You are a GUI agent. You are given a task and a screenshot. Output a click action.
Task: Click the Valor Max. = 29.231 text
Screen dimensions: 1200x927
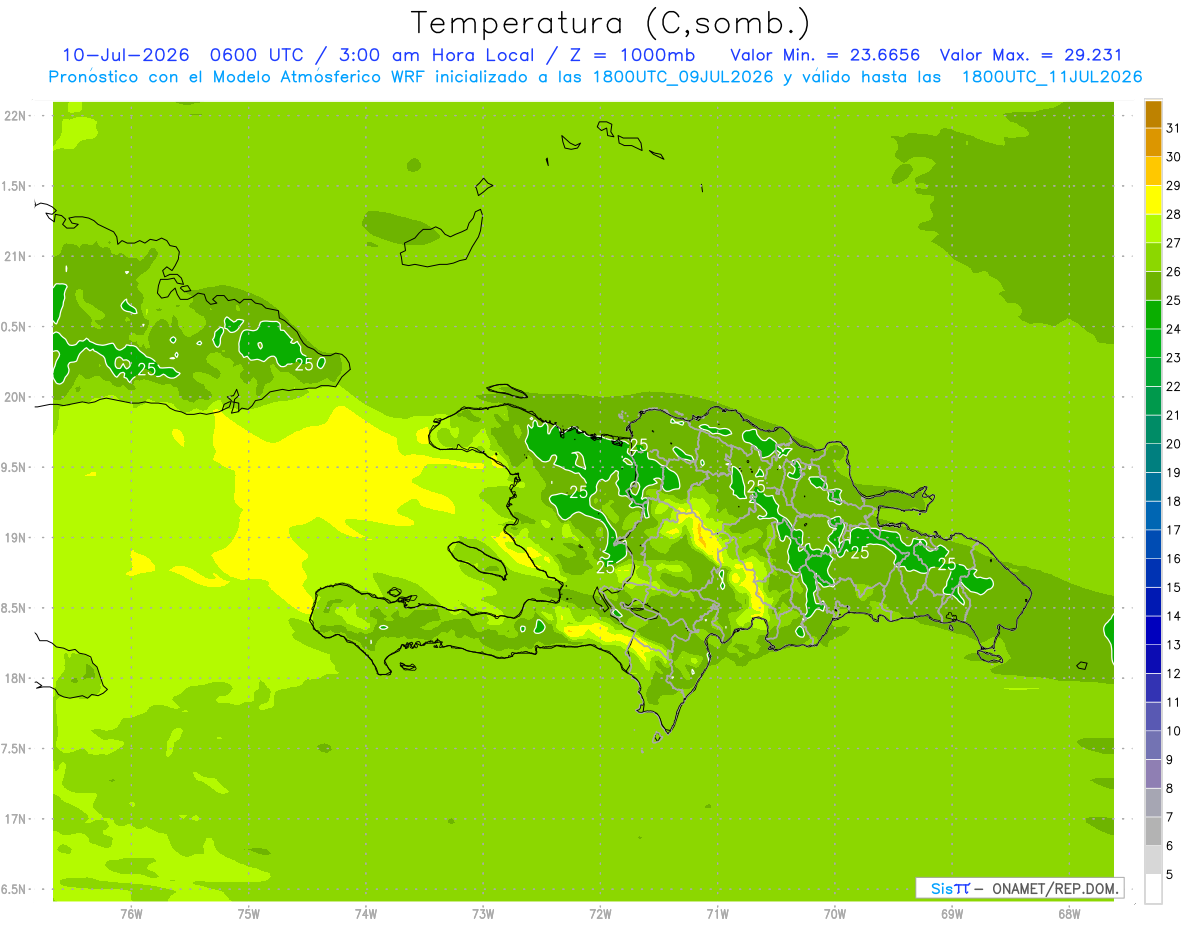point(1031,55)
